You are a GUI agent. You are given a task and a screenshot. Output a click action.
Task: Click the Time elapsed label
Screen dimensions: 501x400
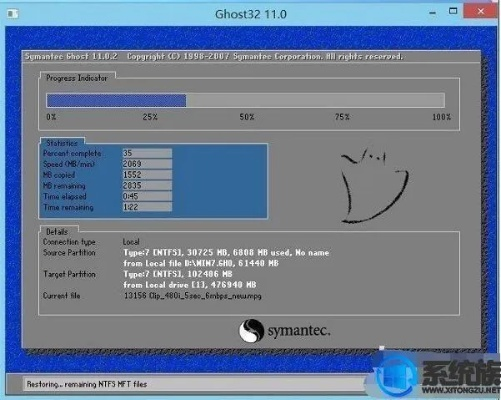pyautogui.click(x=65, y=196)
